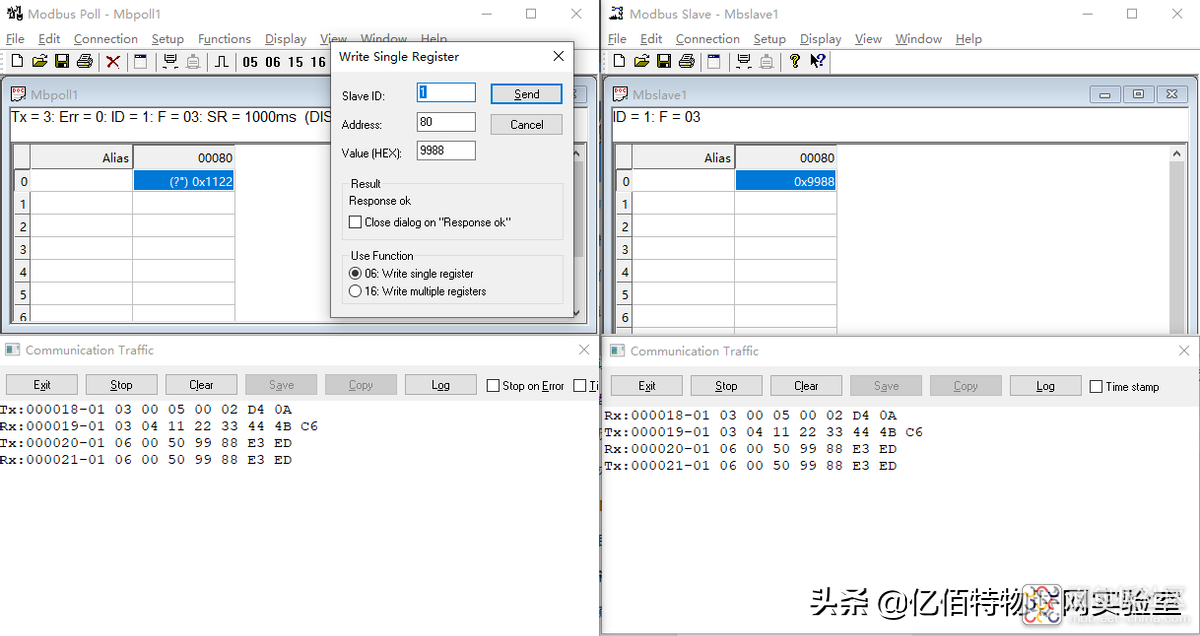Viewport: 1200px width, 636px height.
Task: Open Setup menu in Modbus Poll
Action: (x=168, y=39)
